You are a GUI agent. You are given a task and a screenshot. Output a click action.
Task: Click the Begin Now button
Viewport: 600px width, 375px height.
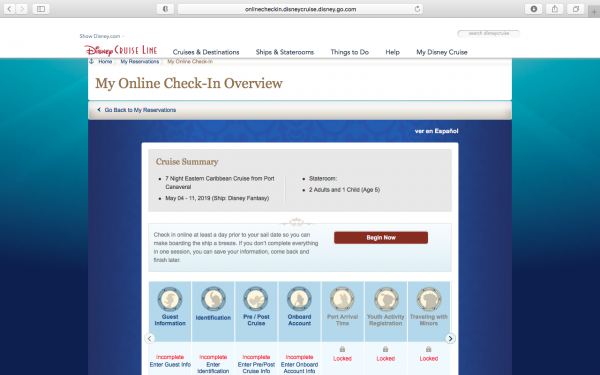pos(381,238)
